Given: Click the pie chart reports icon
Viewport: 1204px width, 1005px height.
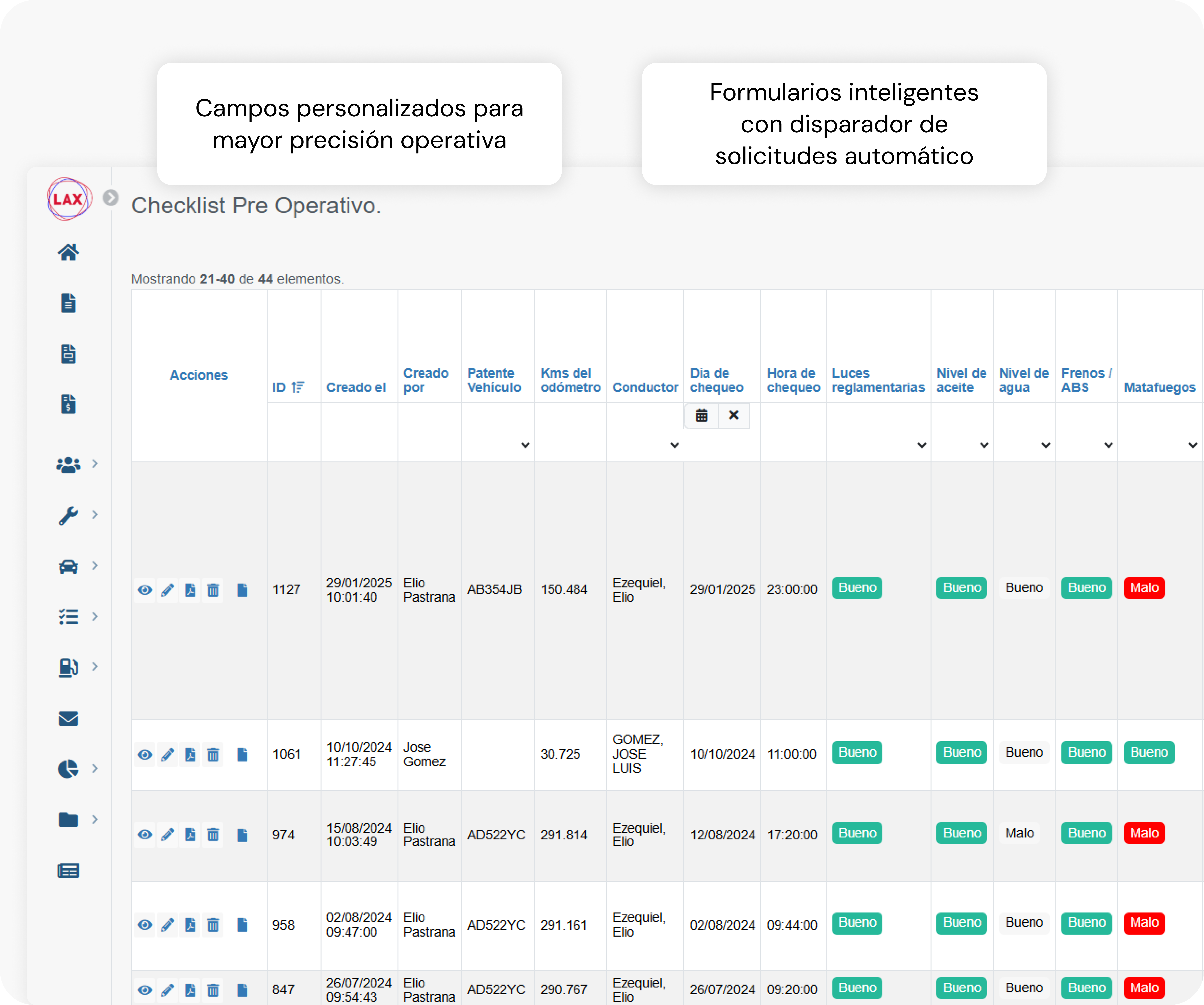Looking at the screenshot, I should [x=68, y=768].
